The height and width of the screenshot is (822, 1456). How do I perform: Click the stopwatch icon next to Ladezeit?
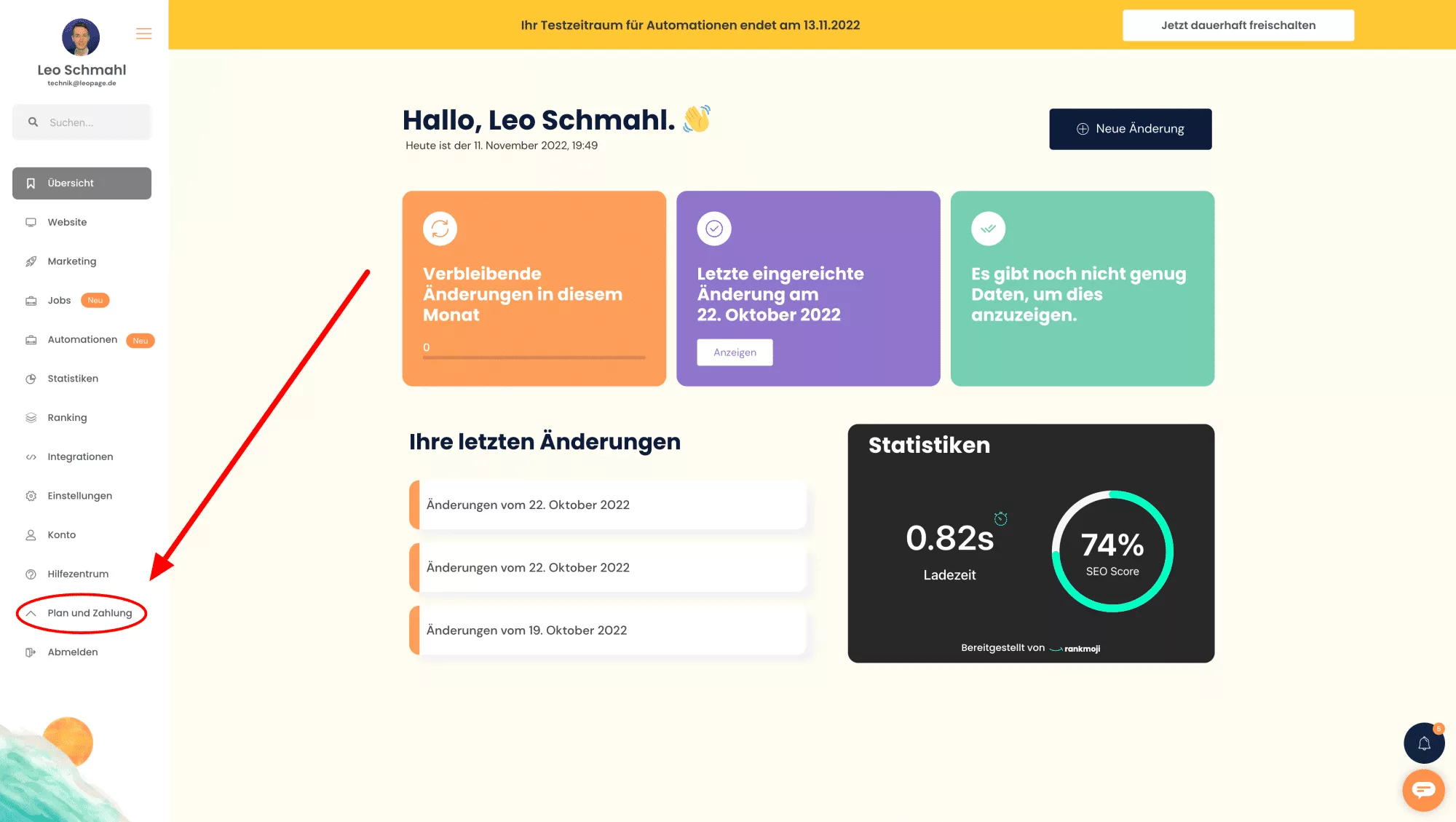[1001, 518]
